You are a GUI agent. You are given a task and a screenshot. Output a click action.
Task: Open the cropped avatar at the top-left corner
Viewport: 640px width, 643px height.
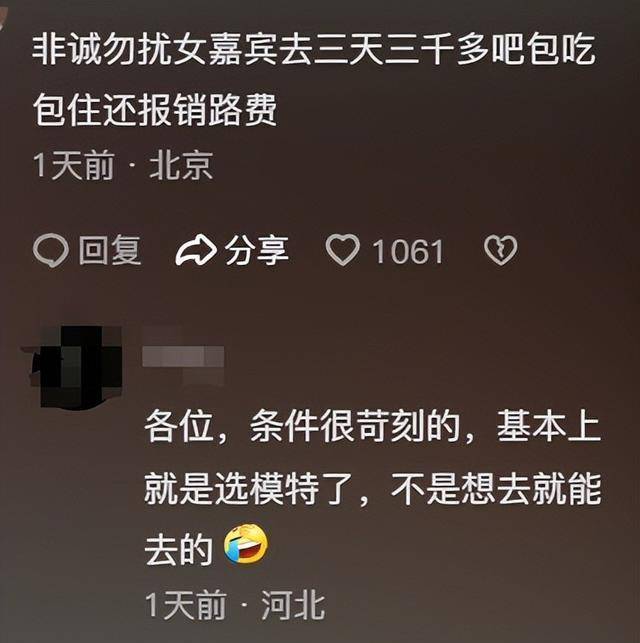(2, 14)
